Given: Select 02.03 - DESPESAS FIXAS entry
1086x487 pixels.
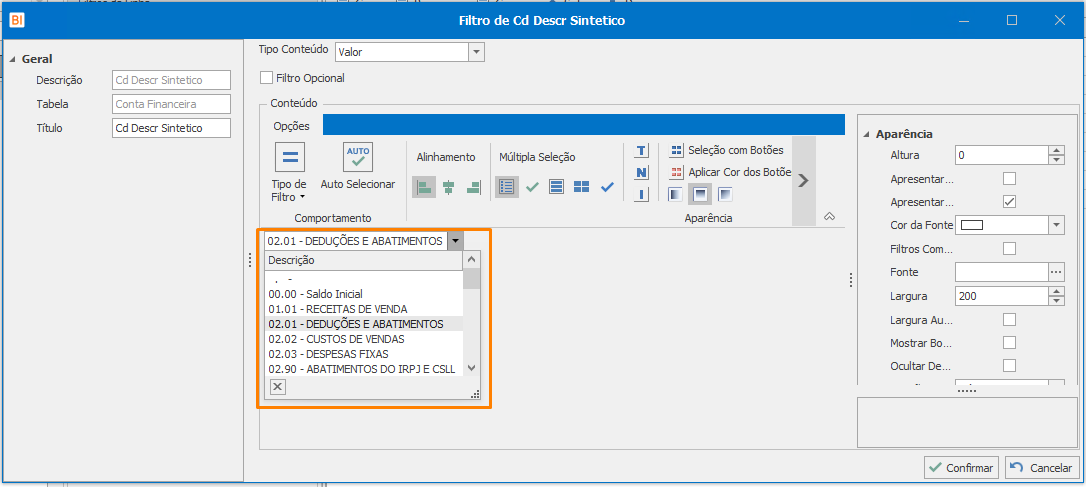Looking at the screenshot, I should click(364, 354).
